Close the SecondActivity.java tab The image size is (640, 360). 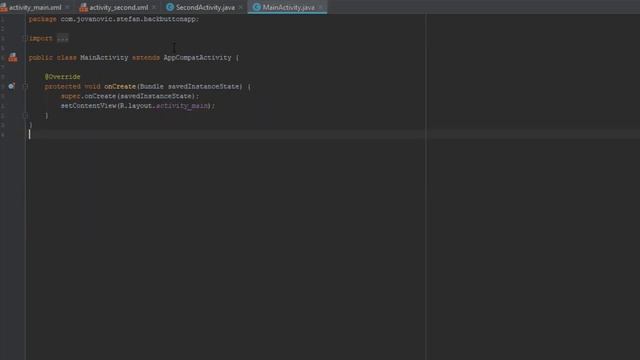click(240, 7)
